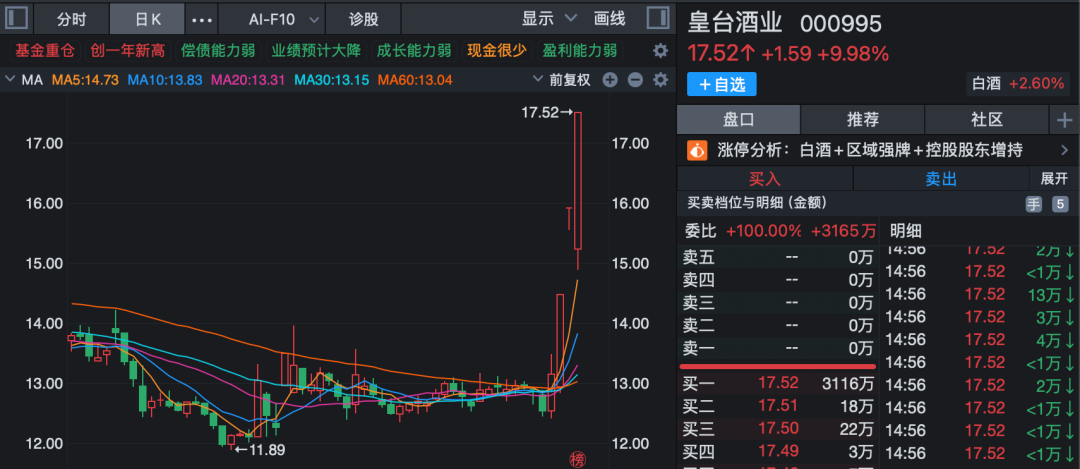1080x469 pixels.
Task: Open the 显示 dropdown menu
Action: (x=549, y=19)
